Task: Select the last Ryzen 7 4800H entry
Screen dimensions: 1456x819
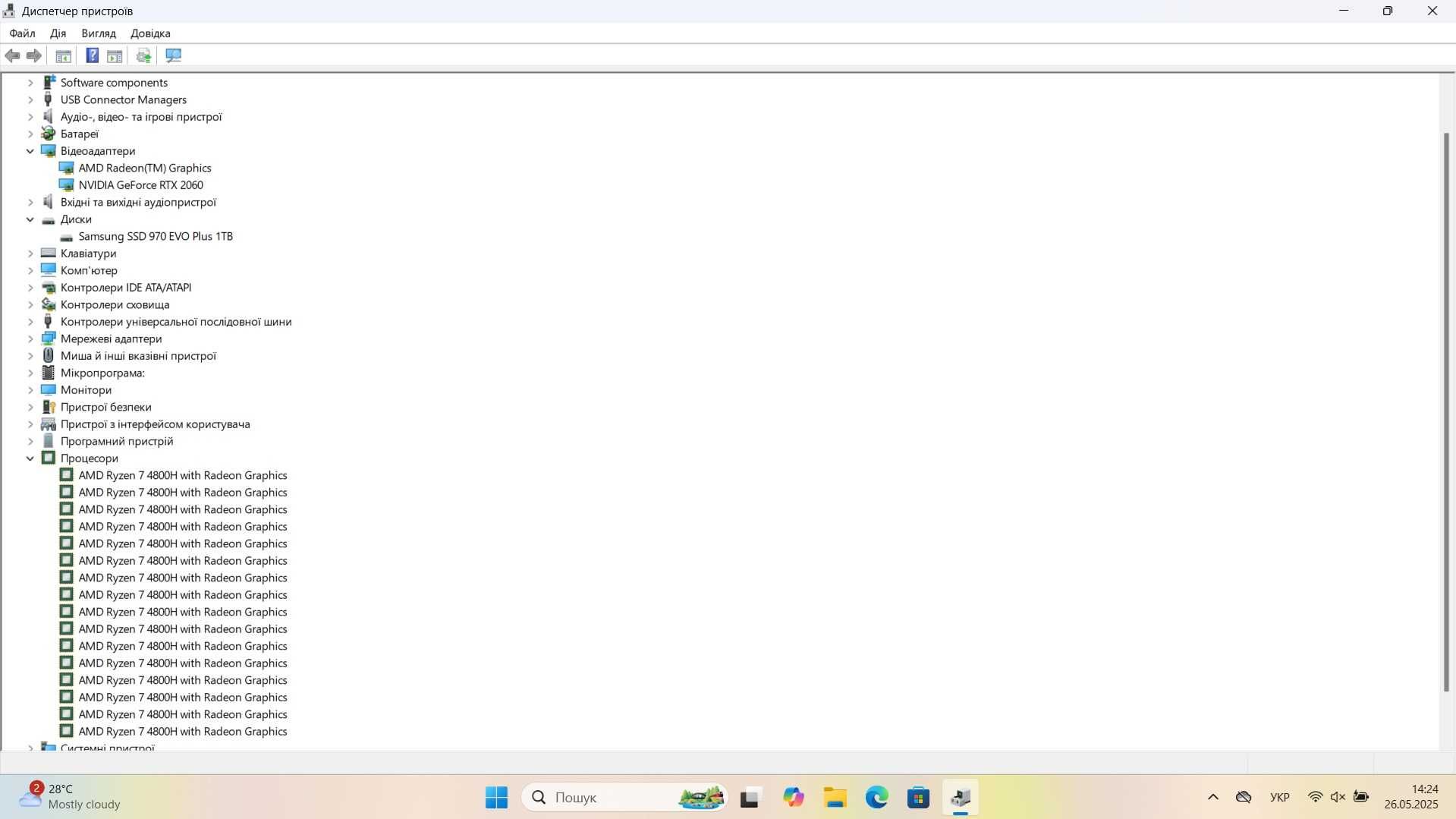Action: point(182,732)
